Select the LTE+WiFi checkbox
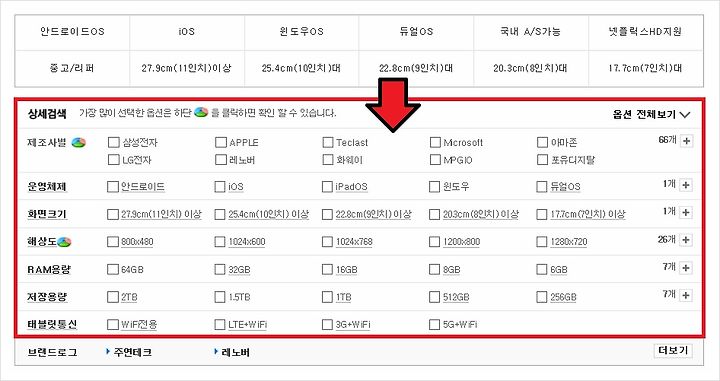 [220, 325]
